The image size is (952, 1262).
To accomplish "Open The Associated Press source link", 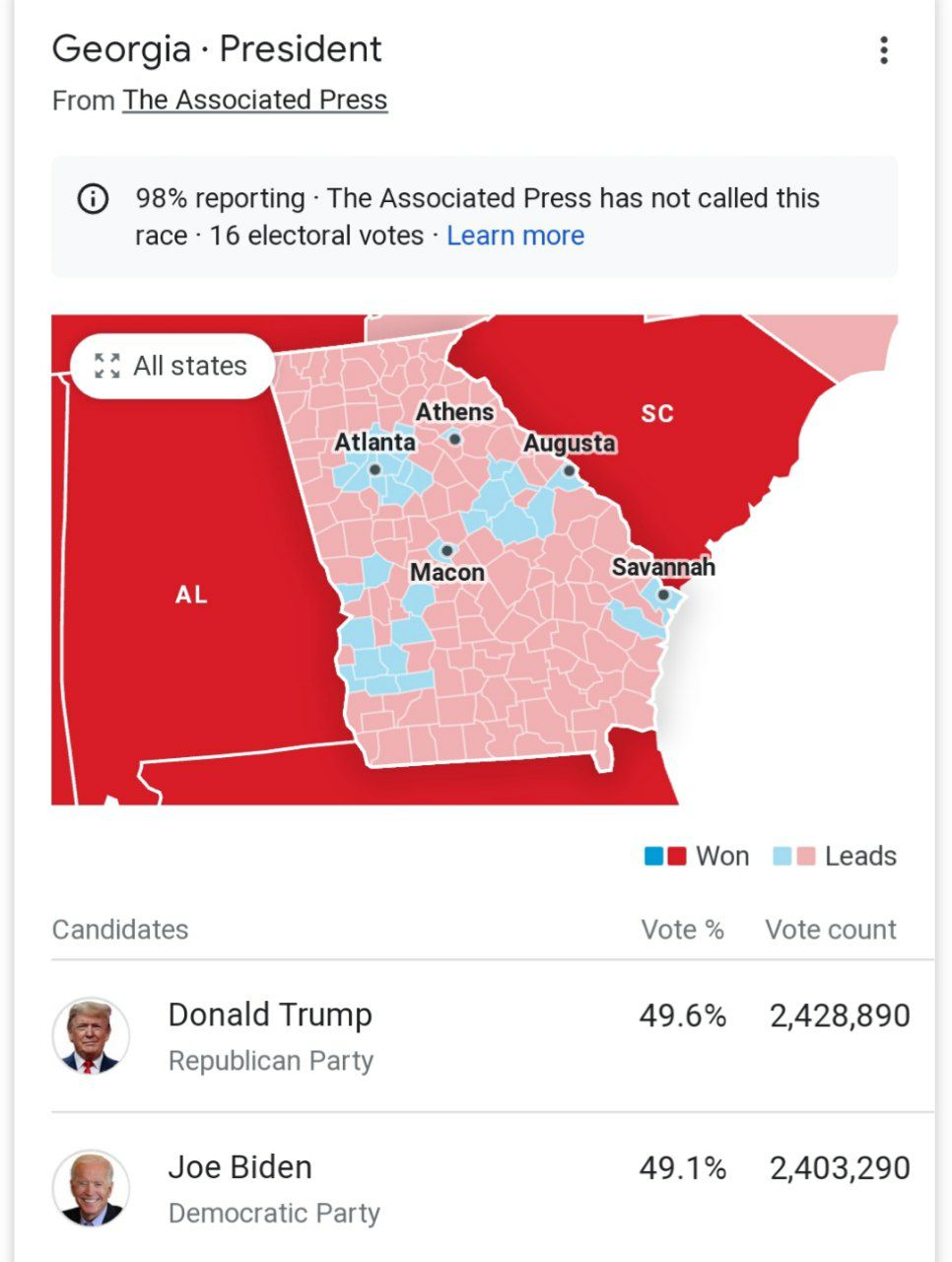I will pos(254,101).
